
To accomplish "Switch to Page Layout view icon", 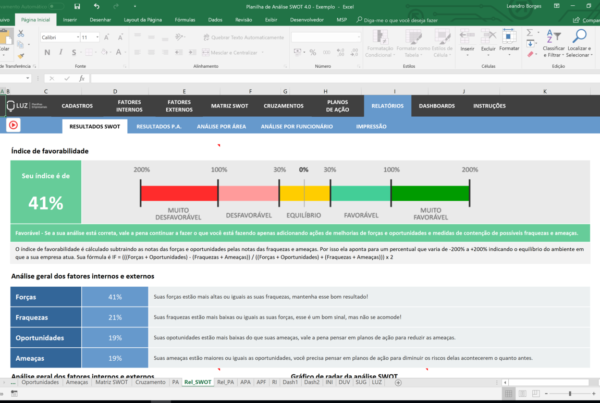I will [522, 393].
